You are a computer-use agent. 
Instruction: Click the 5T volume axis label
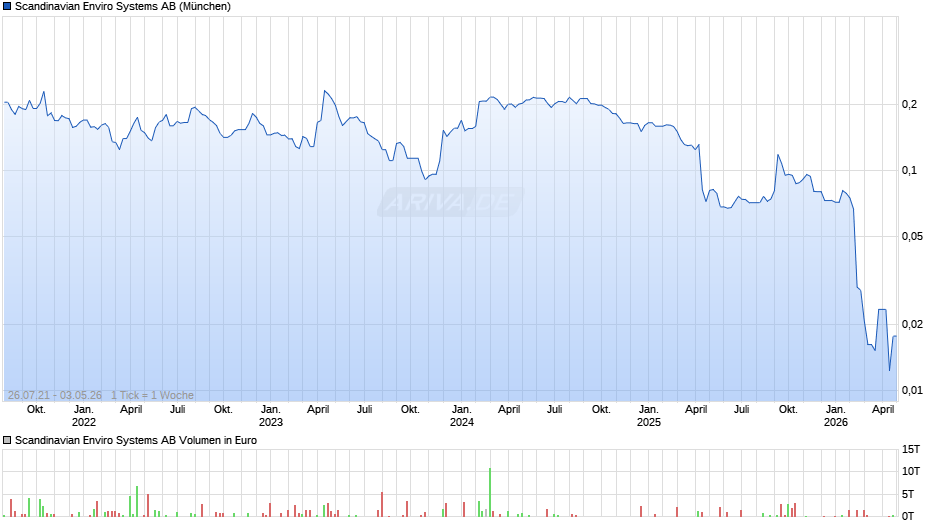click(908, 494)
